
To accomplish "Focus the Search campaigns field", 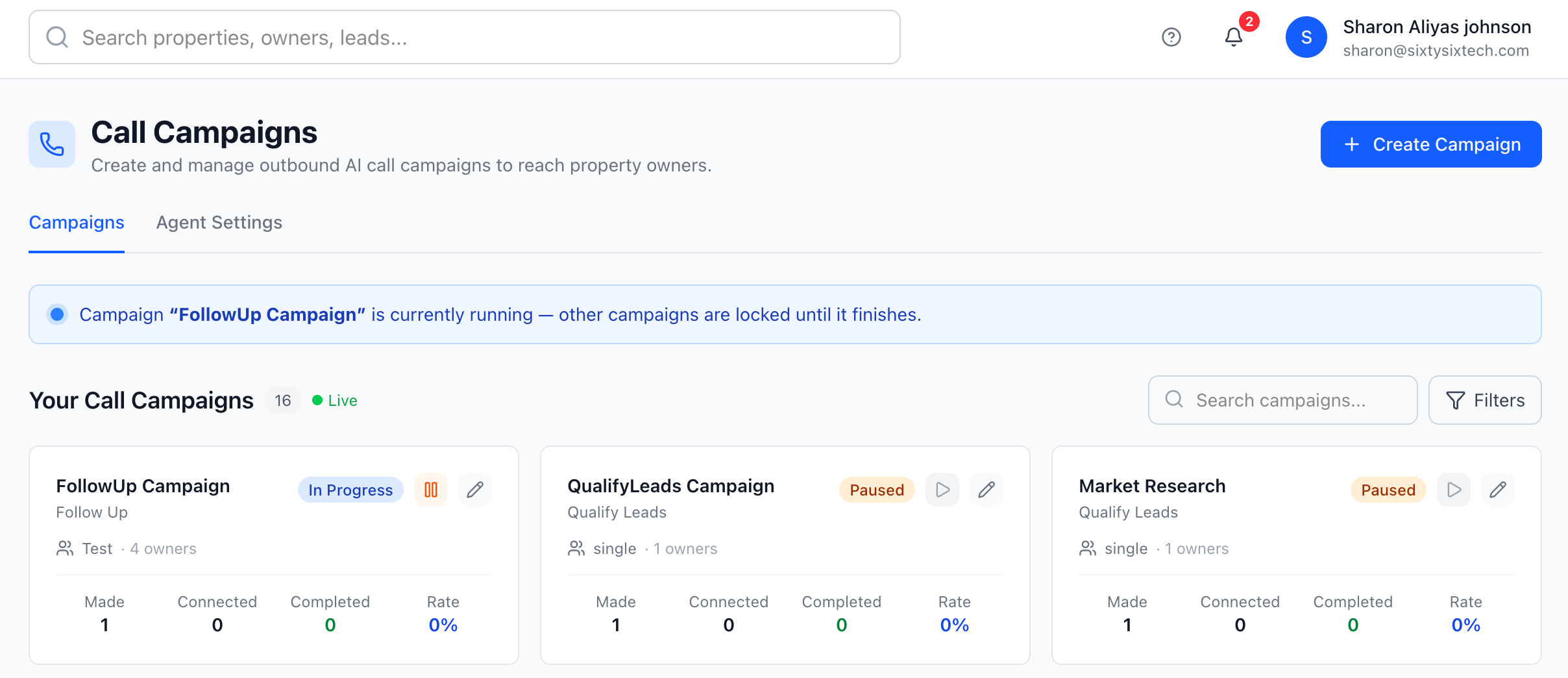I will coord(1283,400).
